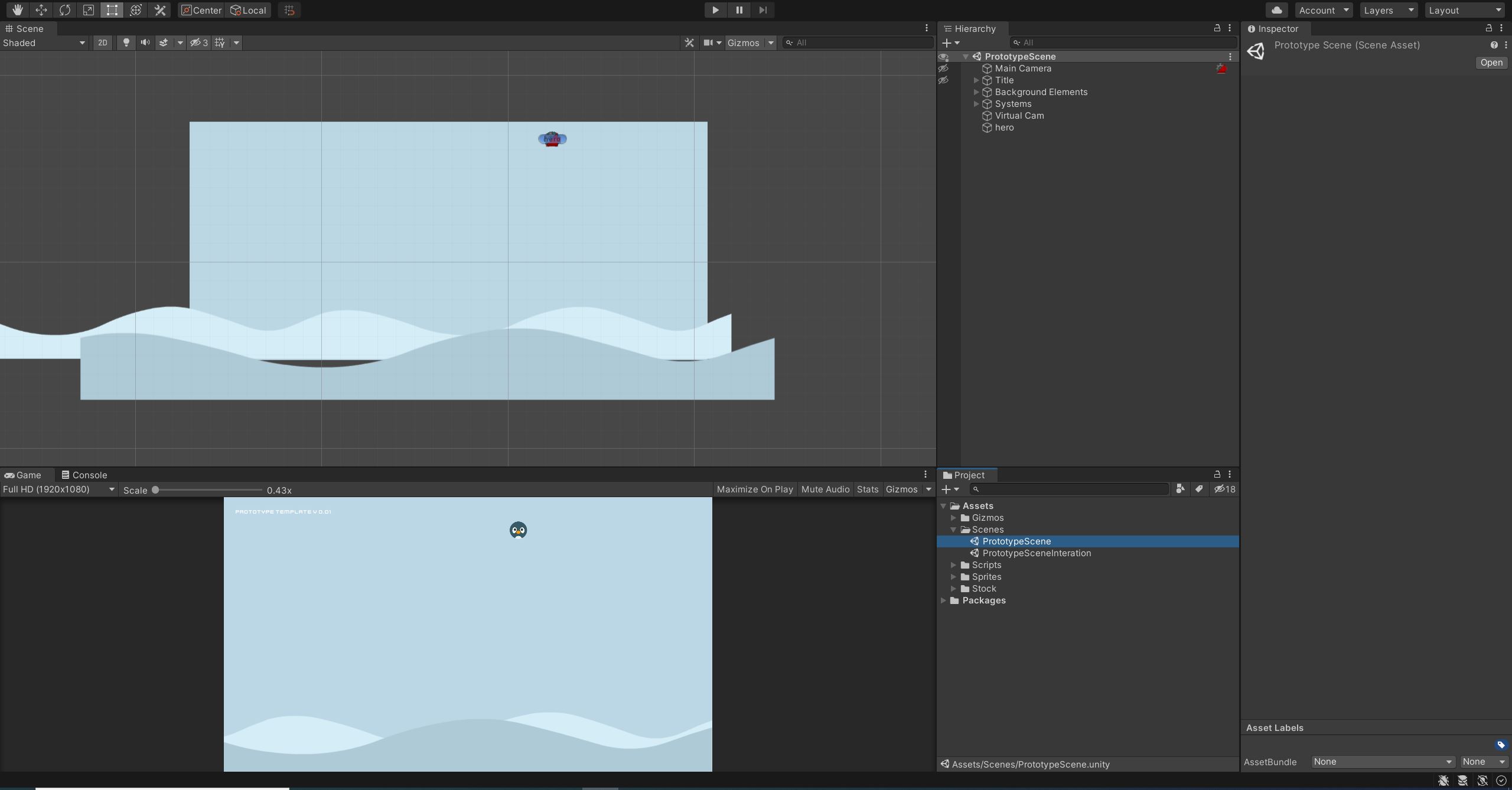Open the Layout dropdown
This screenshot has height=790, width=1512.
point(1465,10)
